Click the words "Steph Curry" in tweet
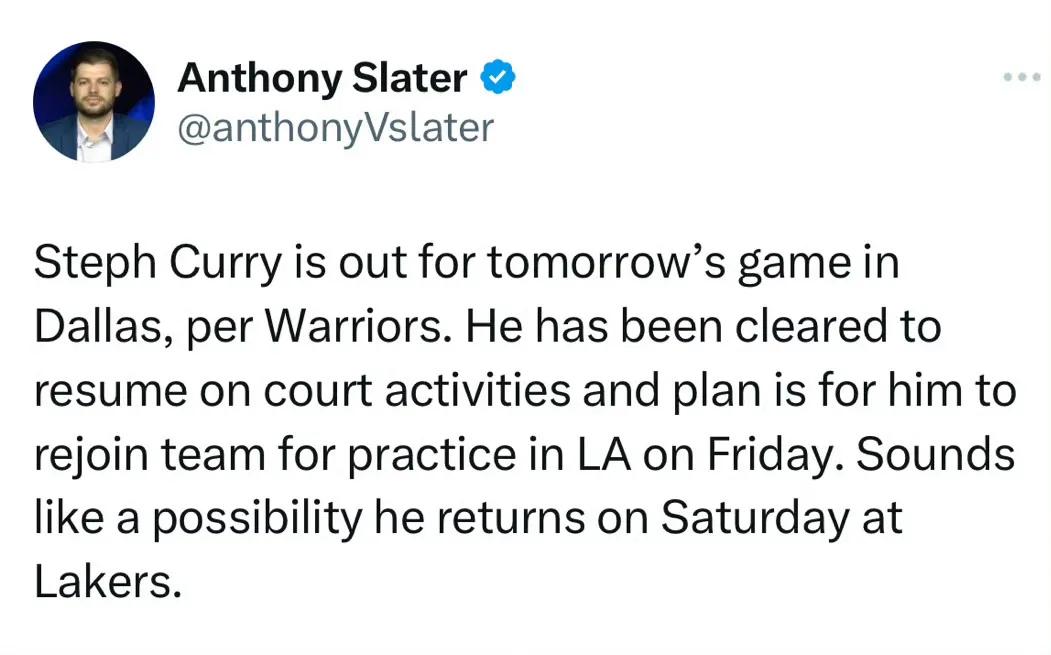Image resolution: width=1051 pixels, height=655 pixels. pos(158,263)
